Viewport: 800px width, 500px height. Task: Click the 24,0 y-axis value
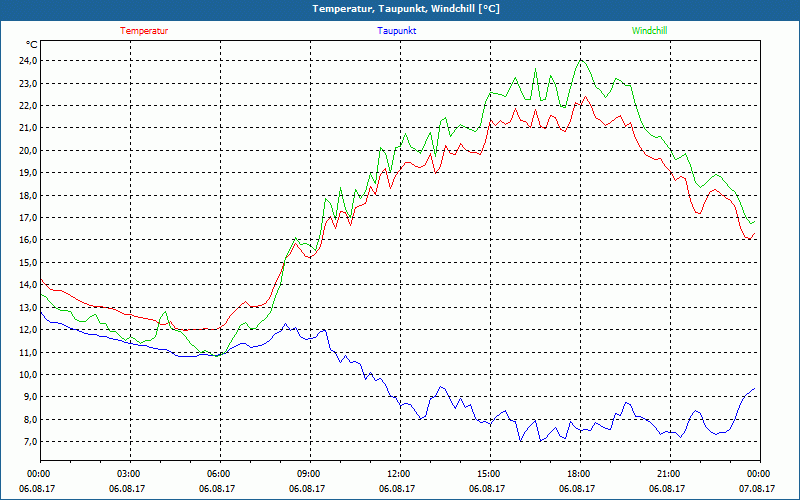pyautogui.click(x=29, y=61)
